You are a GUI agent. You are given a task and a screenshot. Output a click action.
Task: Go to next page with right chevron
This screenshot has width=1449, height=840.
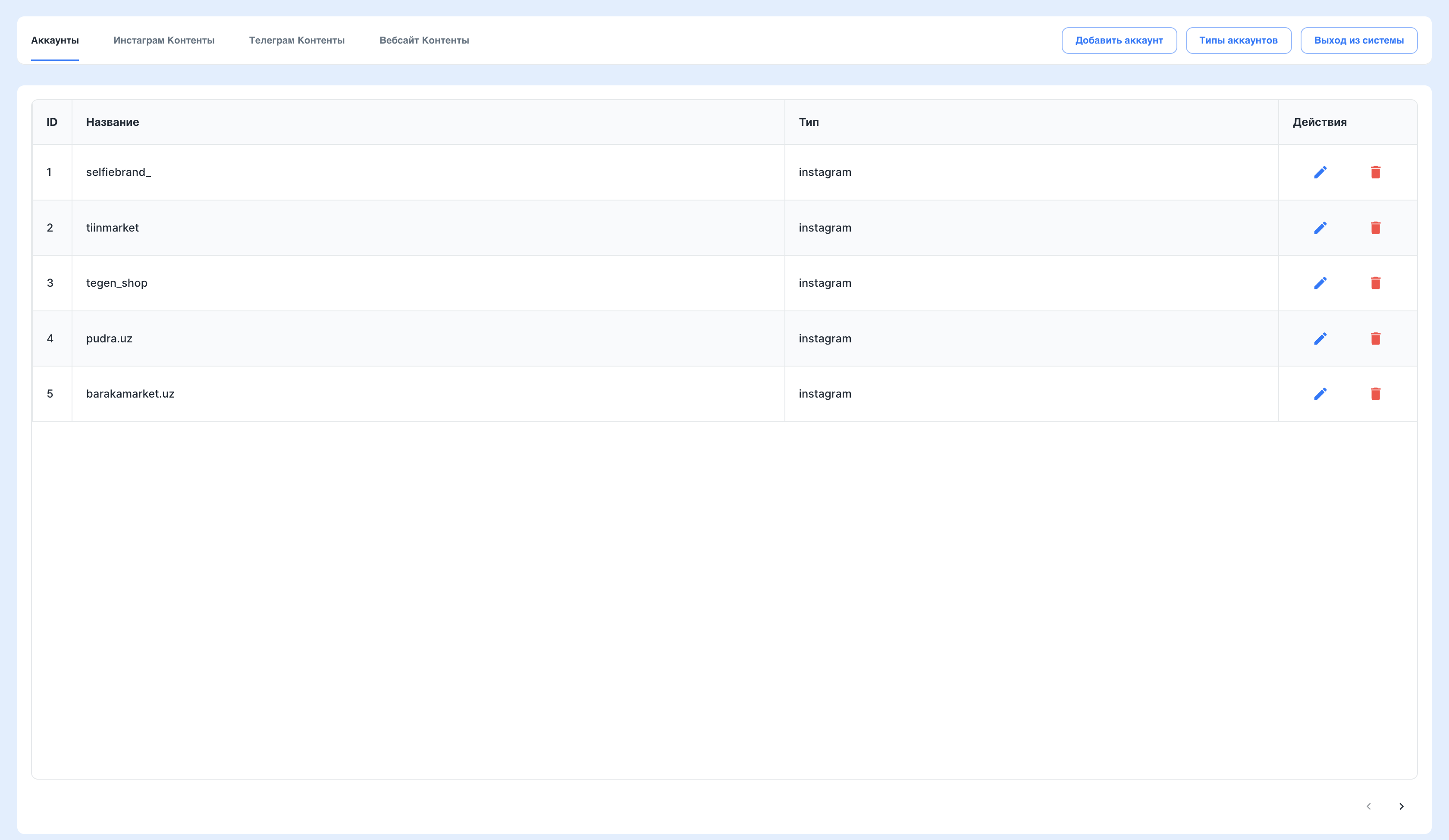tap(1401, 806)
